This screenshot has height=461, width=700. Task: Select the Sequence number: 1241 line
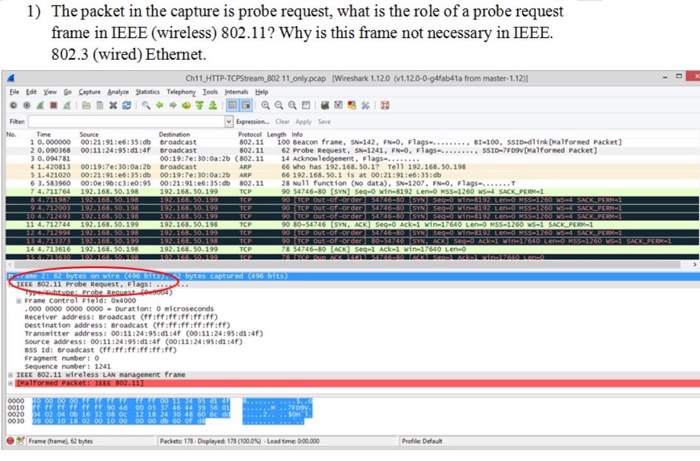[x=67, y=366]
